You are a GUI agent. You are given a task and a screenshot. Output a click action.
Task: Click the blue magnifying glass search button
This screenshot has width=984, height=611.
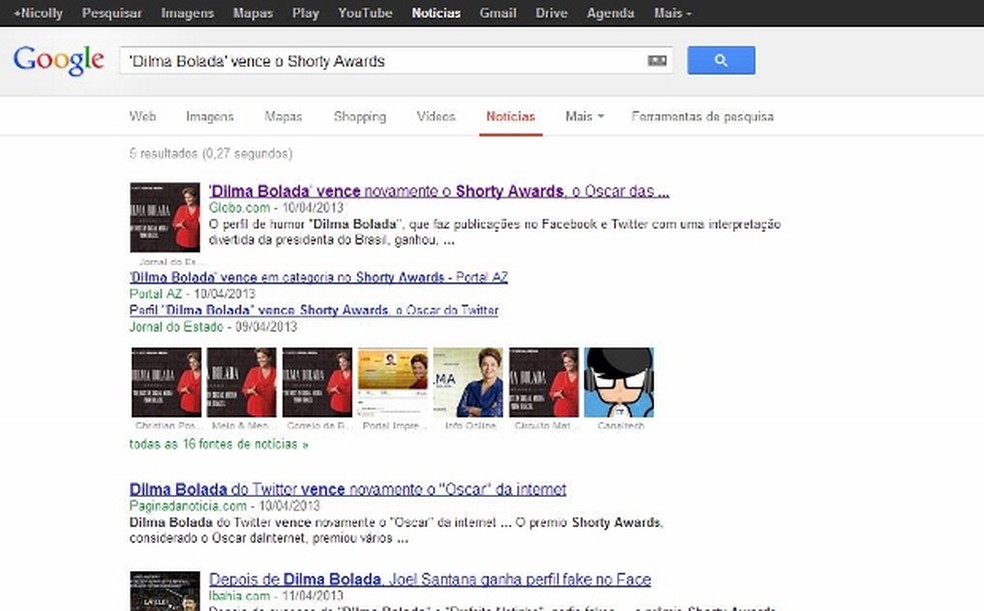click(720, 61)
